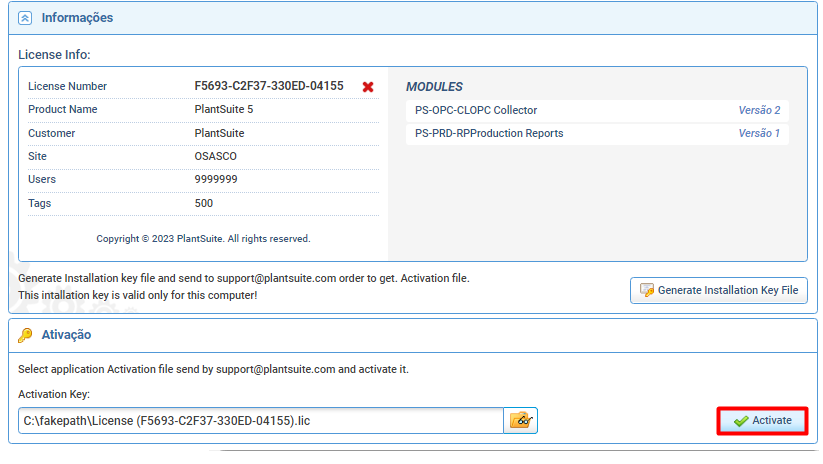The height and width of the screenshot is (464, 823).
Task: Collapse the Informações panel
Action: 25,18
